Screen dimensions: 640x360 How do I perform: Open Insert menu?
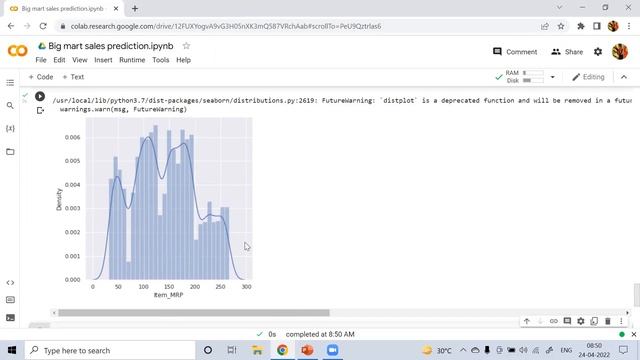(103, 60)
